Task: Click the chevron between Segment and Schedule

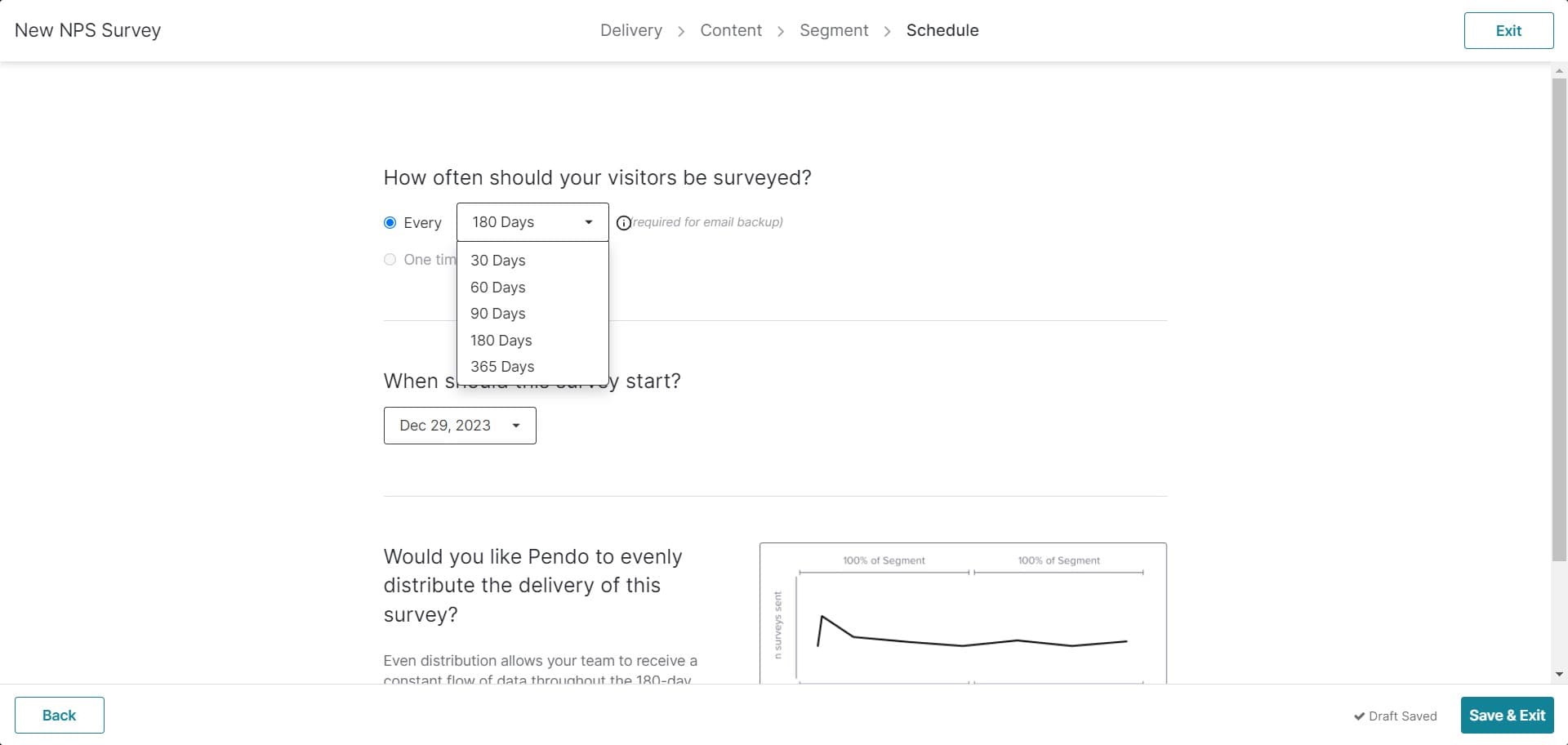Action: pos(888,31)
